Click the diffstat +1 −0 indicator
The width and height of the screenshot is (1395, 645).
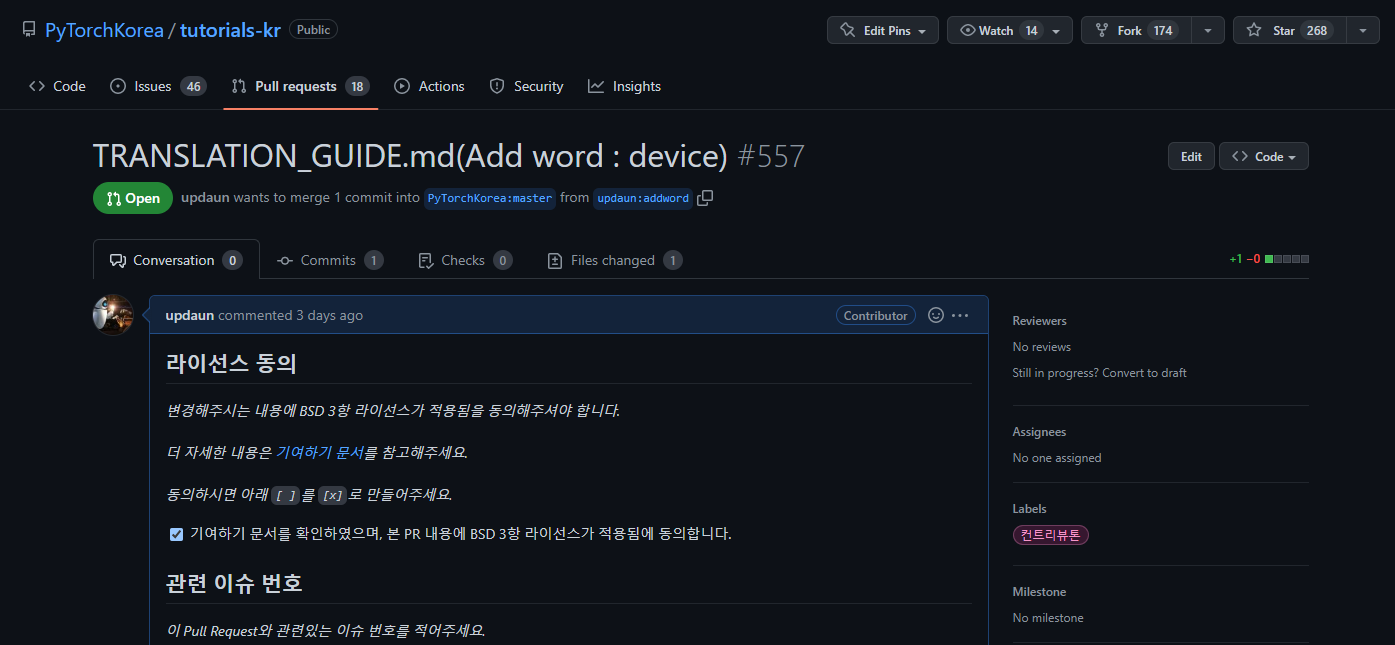pyautogui.click(x=1269, y=259)
